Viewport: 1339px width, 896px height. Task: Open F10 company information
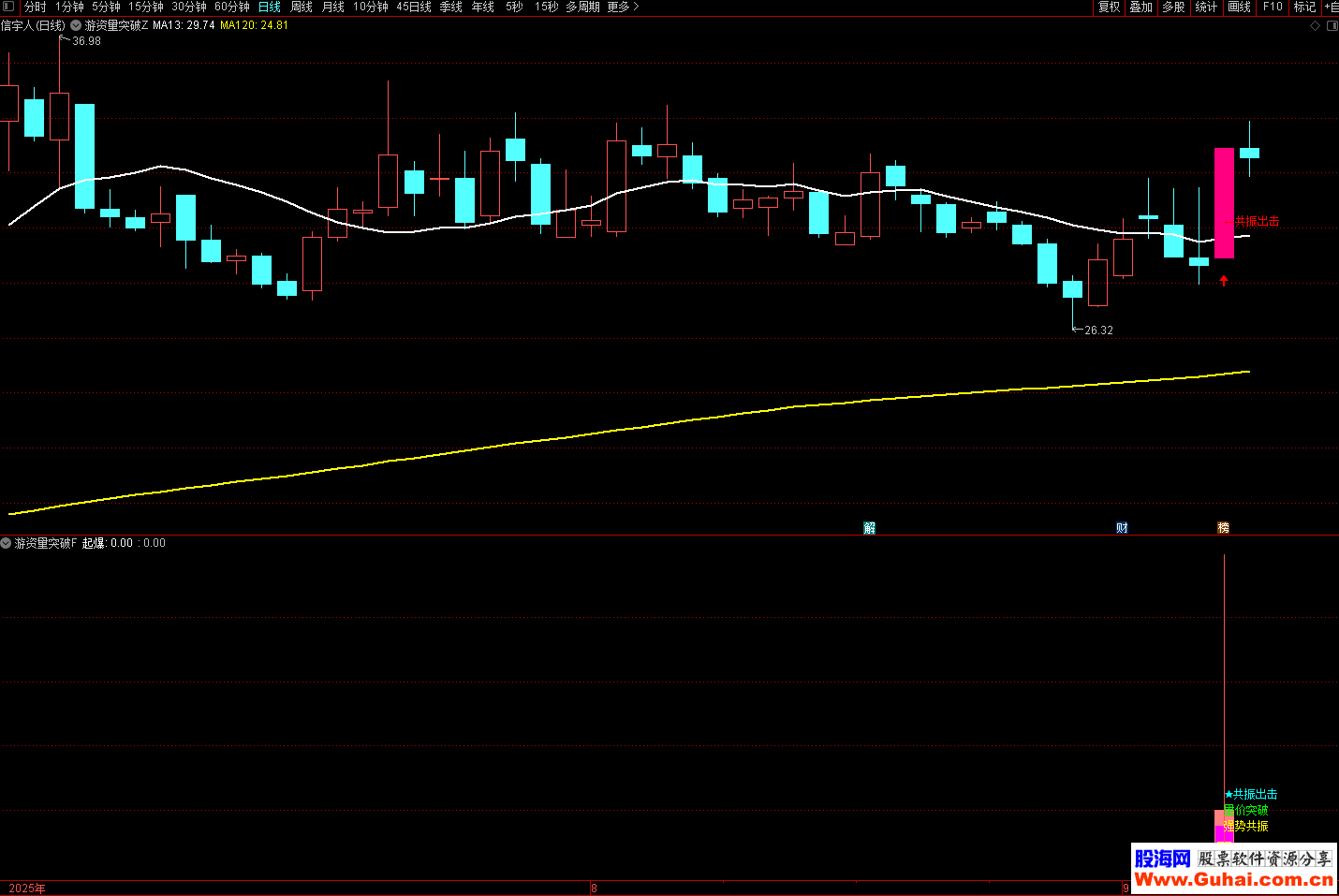click(x=1273, y=7)
